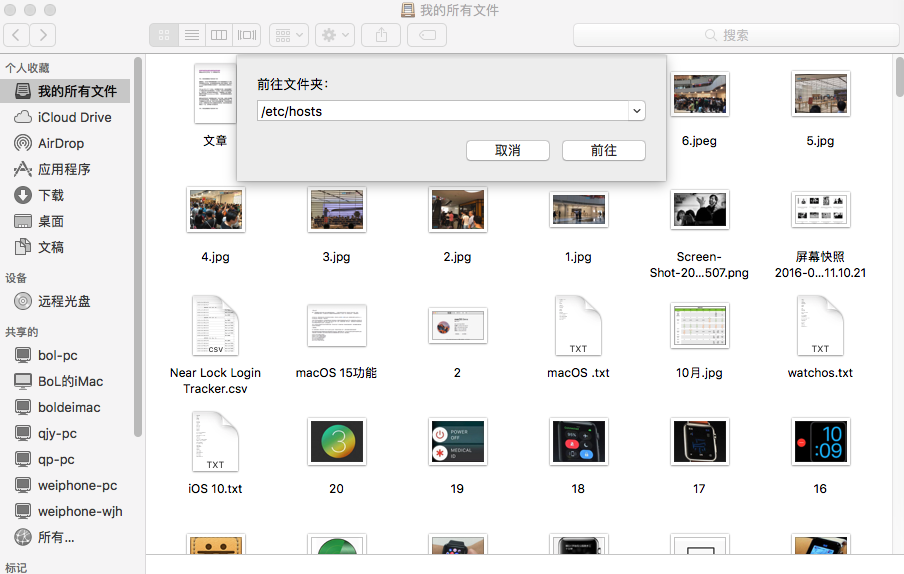Click the edit tags toolbar icon
This screenshot has height=574, width=904.
[x=427, y=35]
